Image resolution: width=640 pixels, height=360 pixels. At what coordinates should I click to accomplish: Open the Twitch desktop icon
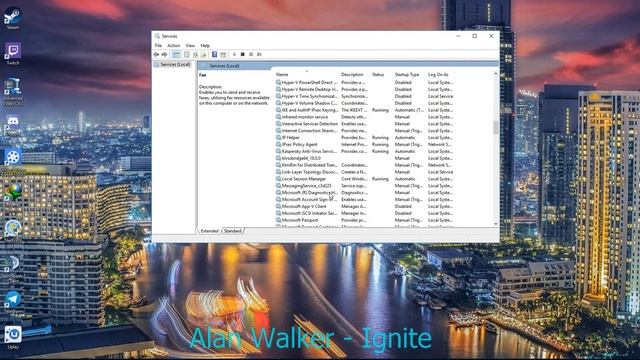pyautogui.click(x=13, y=54)
